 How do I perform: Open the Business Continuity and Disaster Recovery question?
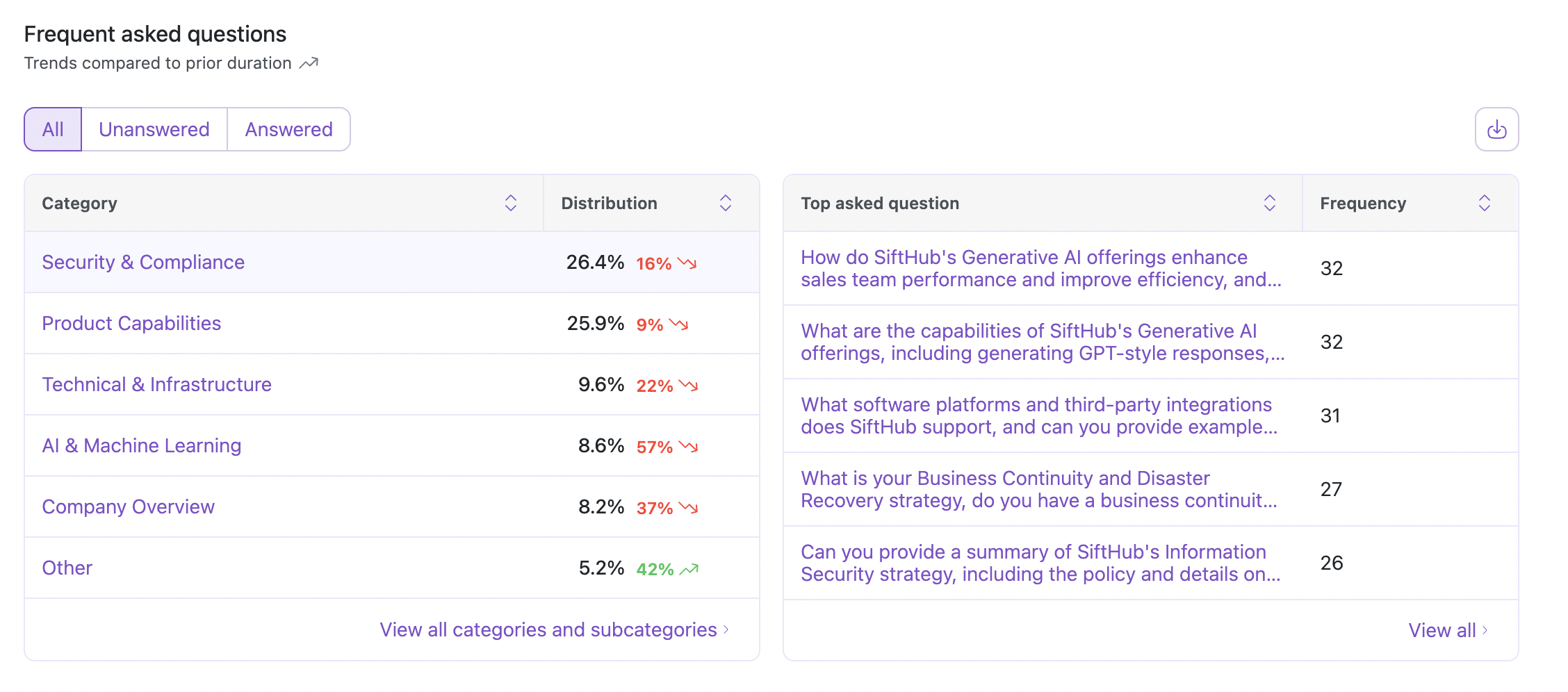[x=1038, y=489]
